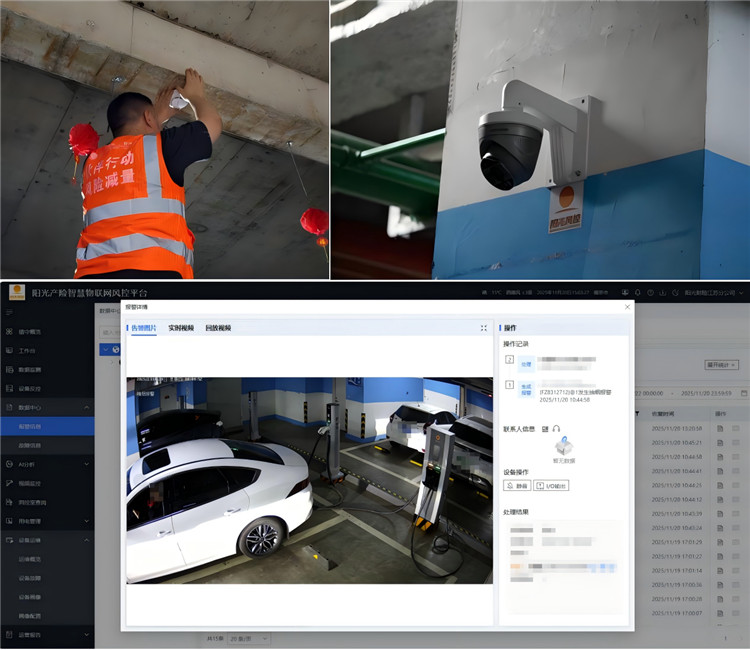Click the 阳光产险 platform logo
This screenshot has height=650, width=750.
(17, 292)
